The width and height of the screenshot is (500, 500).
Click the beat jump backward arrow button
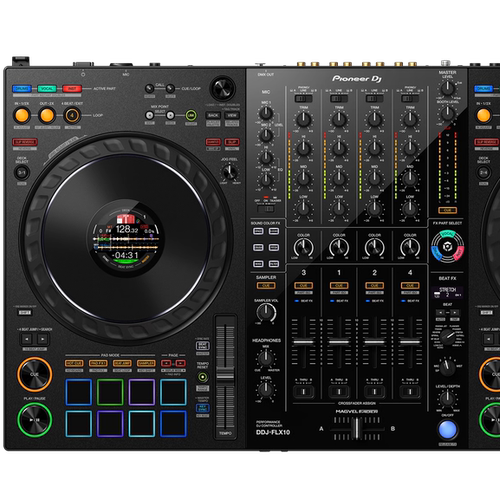tap(27, 339)
